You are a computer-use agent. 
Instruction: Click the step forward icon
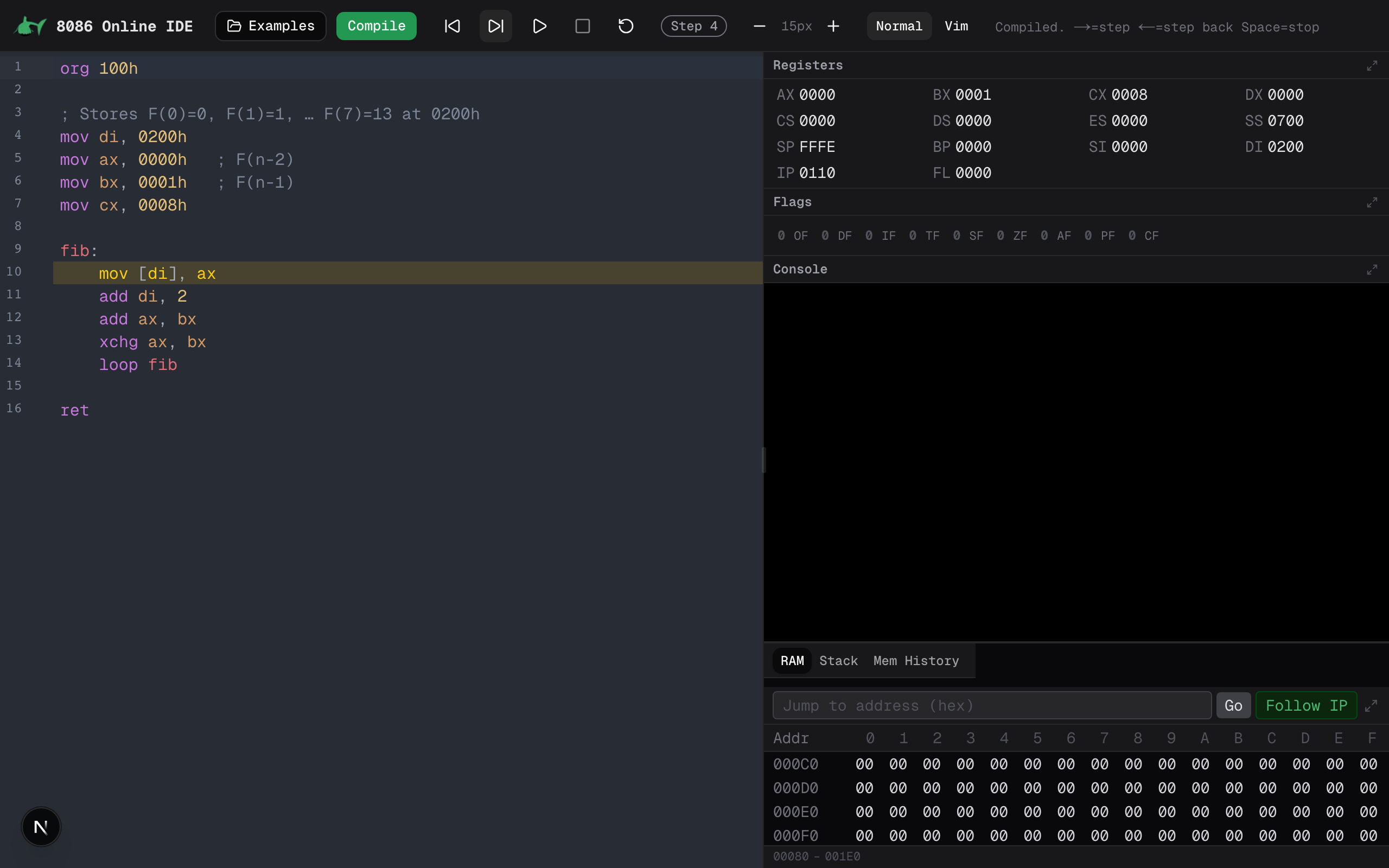pyautogui.click(x=496, y=27)
